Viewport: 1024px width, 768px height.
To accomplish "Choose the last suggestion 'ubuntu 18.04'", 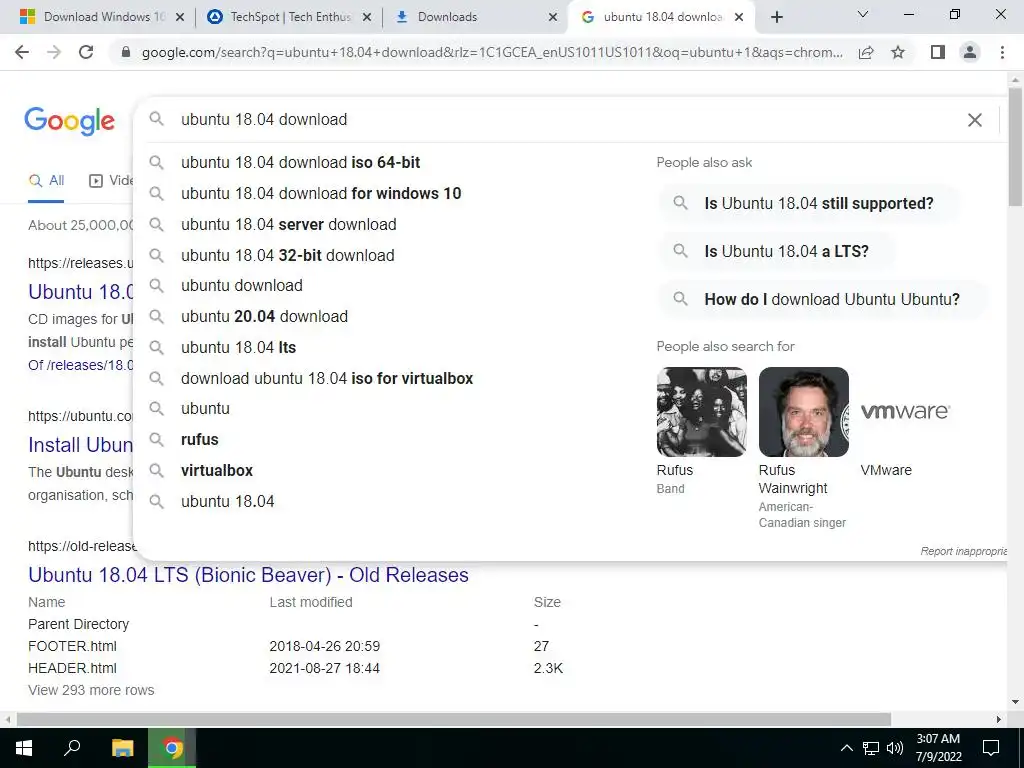I will 227,502.
